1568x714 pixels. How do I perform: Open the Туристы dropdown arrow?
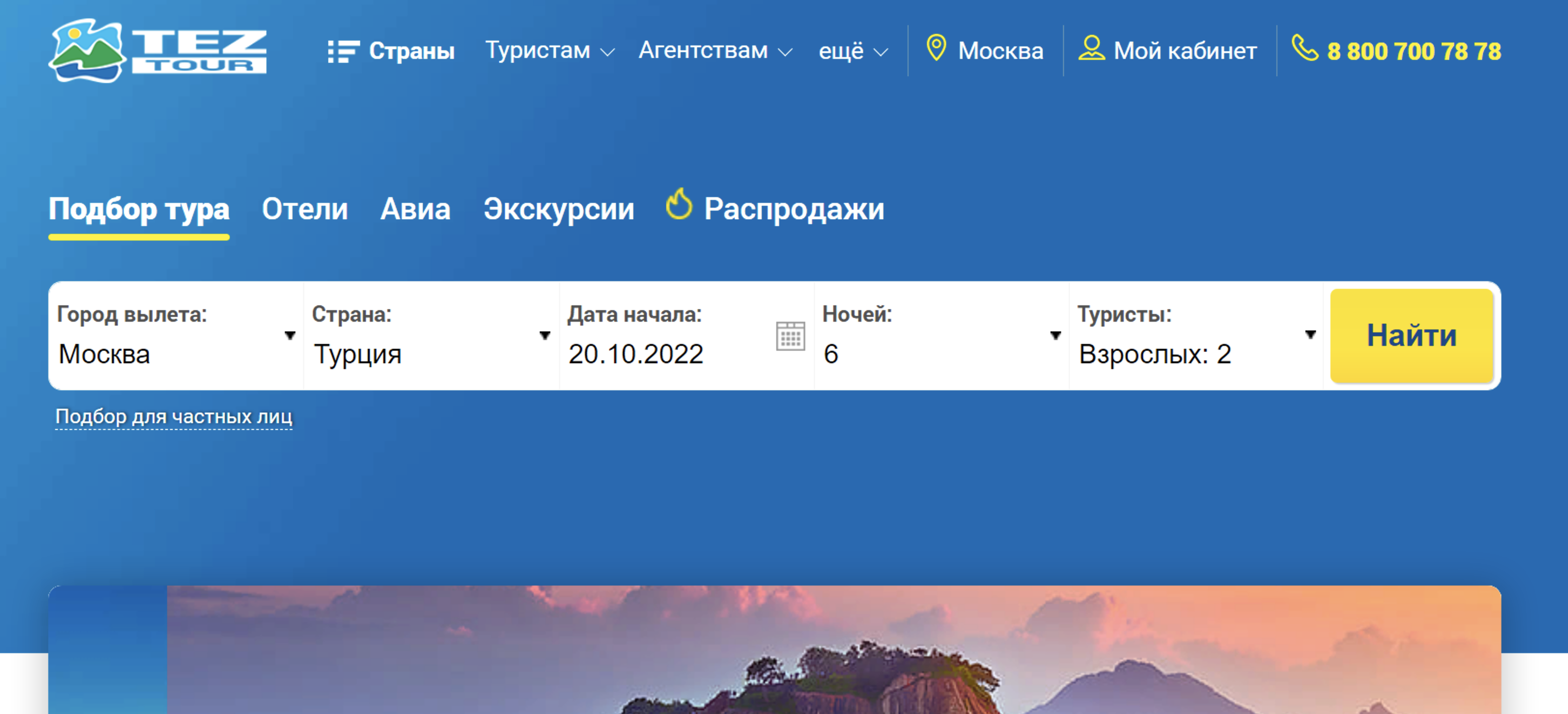(x=1311, y=334)
